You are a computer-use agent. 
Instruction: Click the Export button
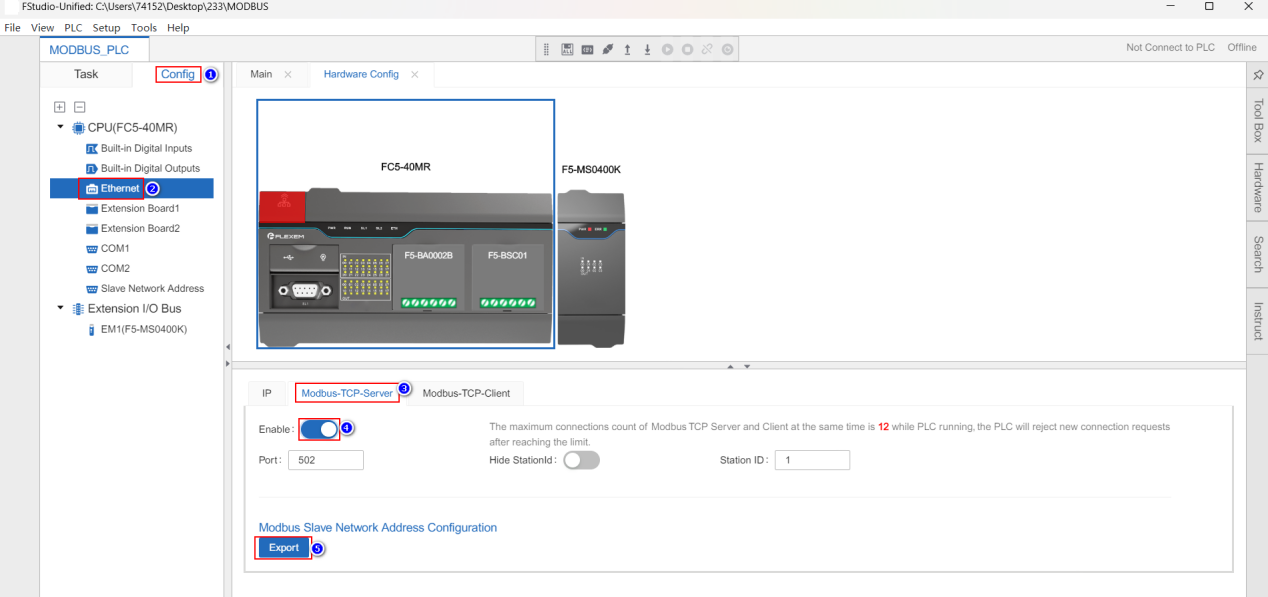[284, 547]
